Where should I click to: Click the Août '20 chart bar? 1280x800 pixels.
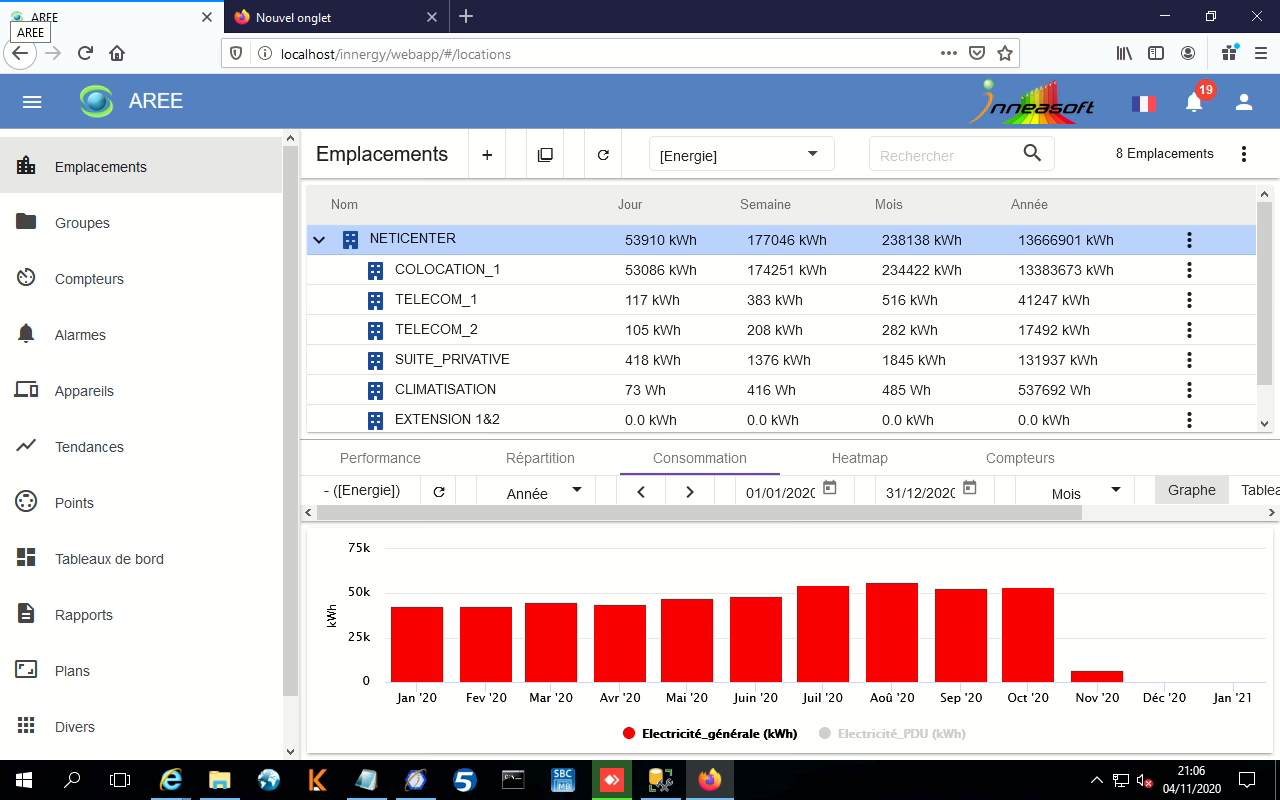(x=892, y=632)
